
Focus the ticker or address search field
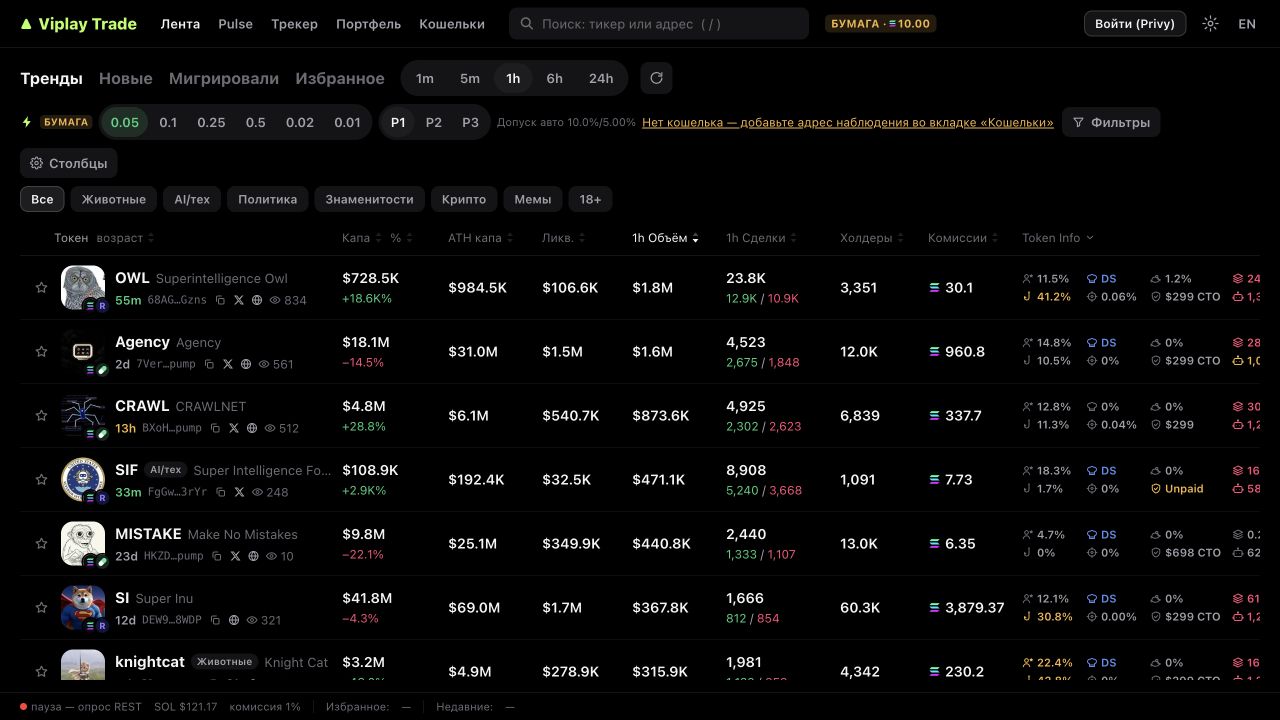point(659,24)
